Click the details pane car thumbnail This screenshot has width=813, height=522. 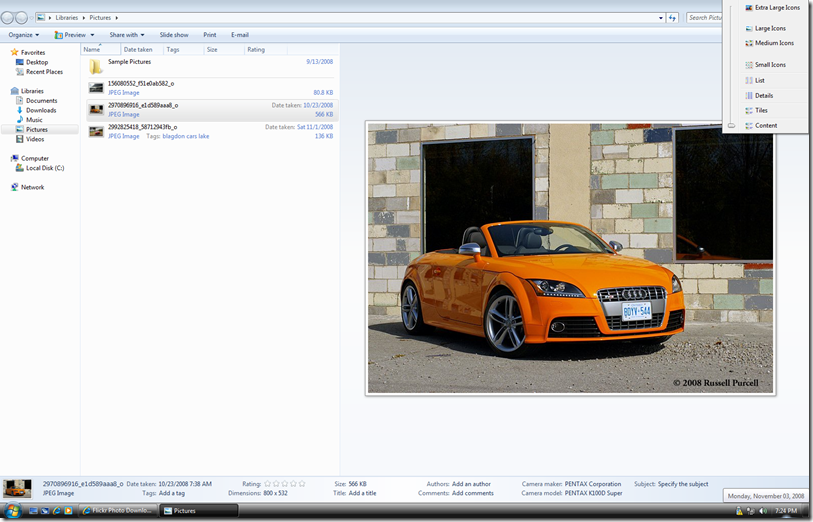point(17,489)
